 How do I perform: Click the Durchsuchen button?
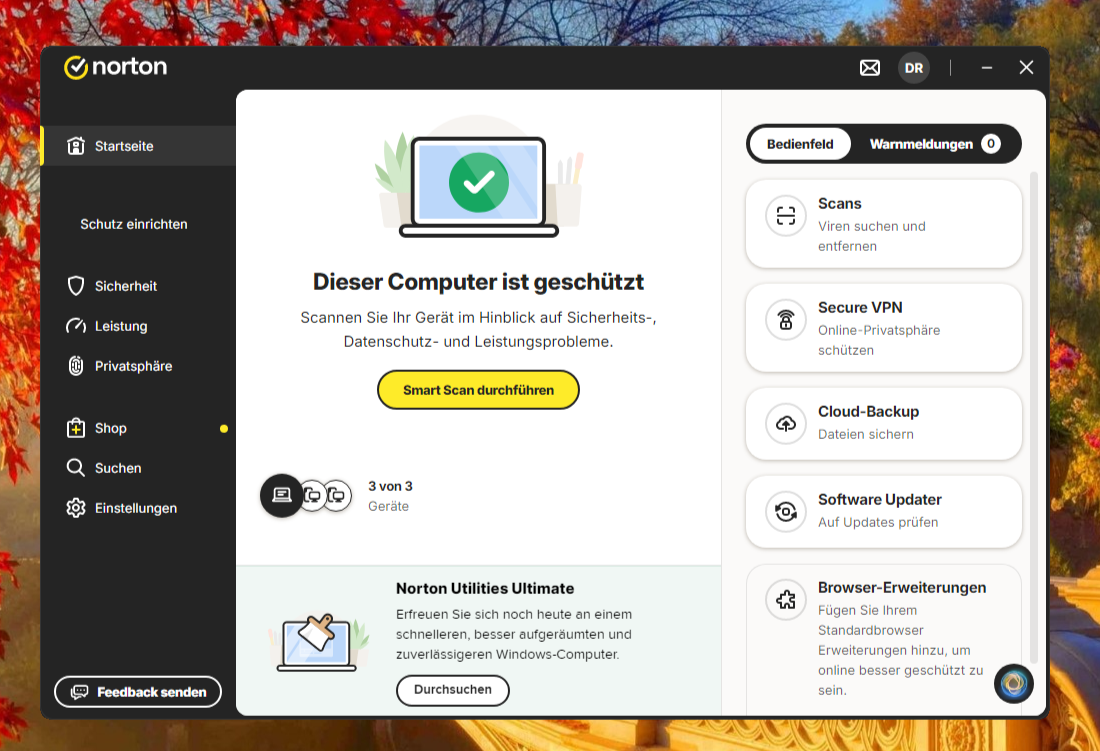pyautogui.click(x=453, y=690)
